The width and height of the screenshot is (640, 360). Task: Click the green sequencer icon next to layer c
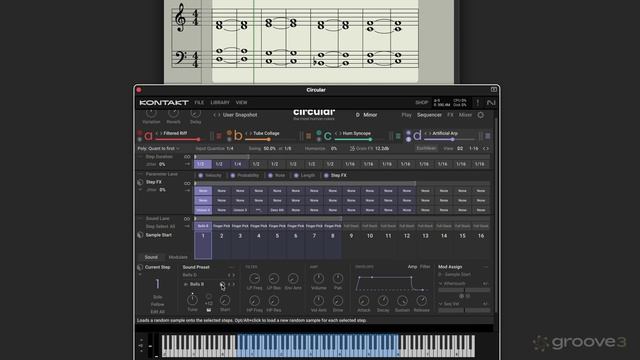[x=398, y=136]
